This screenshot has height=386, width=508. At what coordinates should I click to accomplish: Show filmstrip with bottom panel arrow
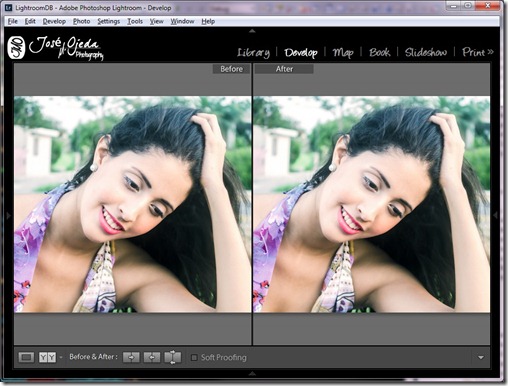coord(252,374)
